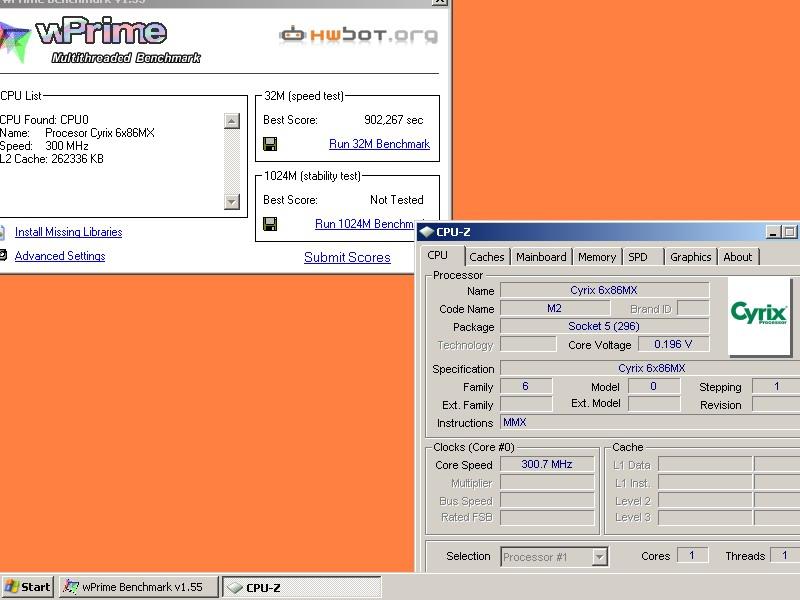Switch to the Caches tab

point(487,257)
